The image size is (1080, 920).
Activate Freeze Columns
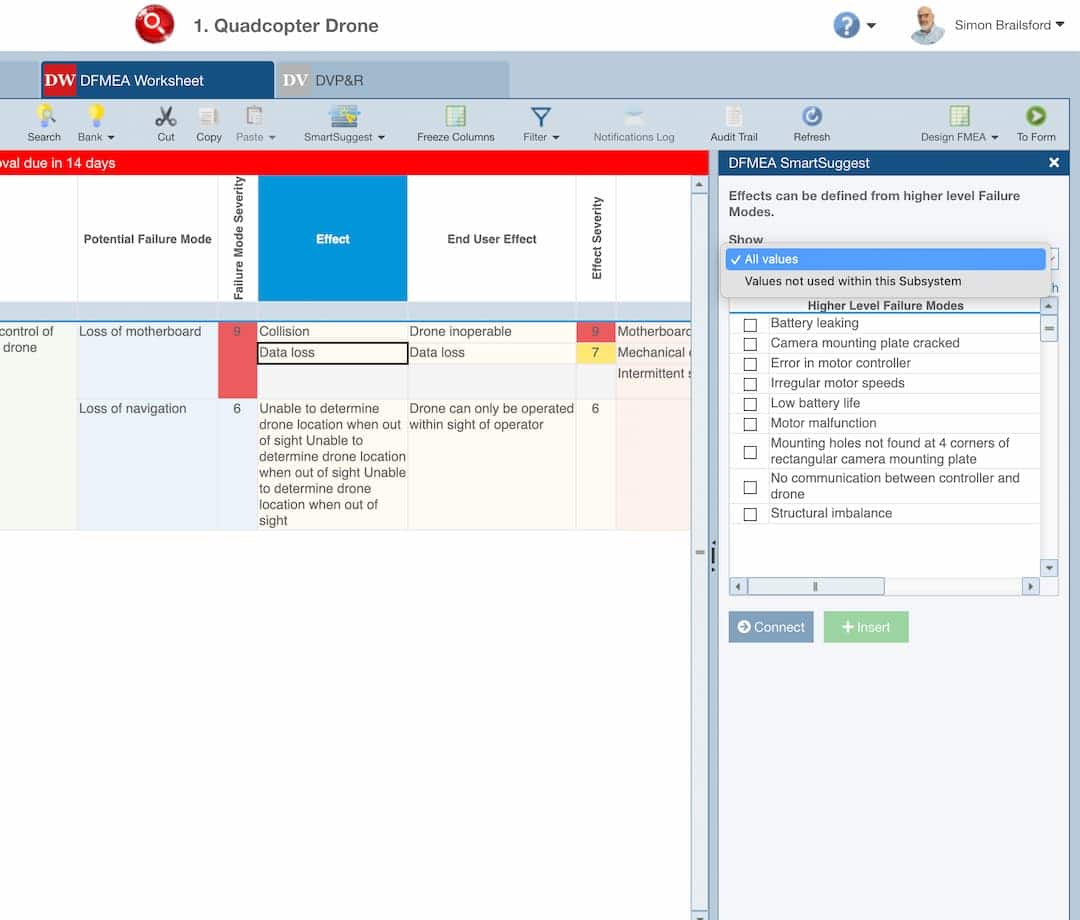click(455, 122)
